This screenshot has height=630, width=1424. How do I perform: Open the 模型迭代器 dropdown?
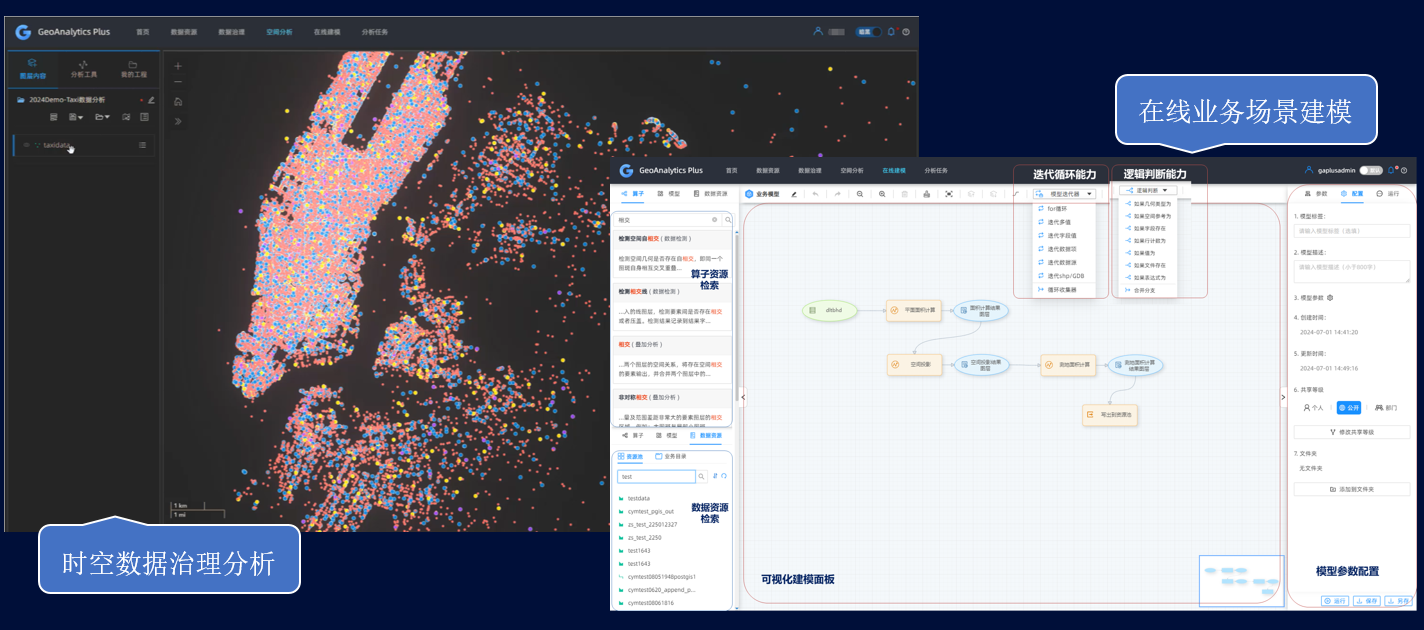coord(1065,193)
